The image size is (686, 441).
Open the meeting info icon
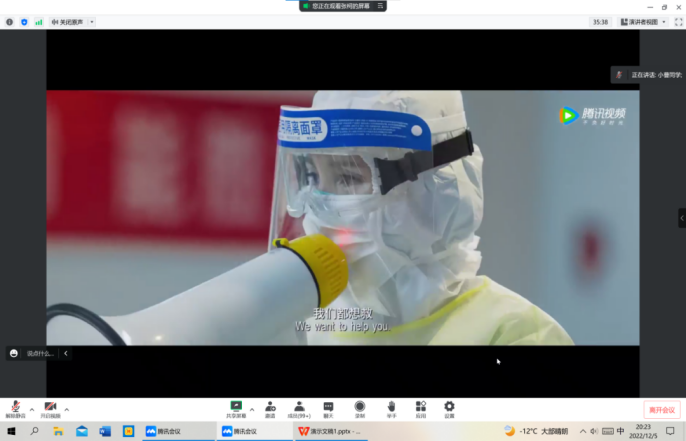pos(9,22)
